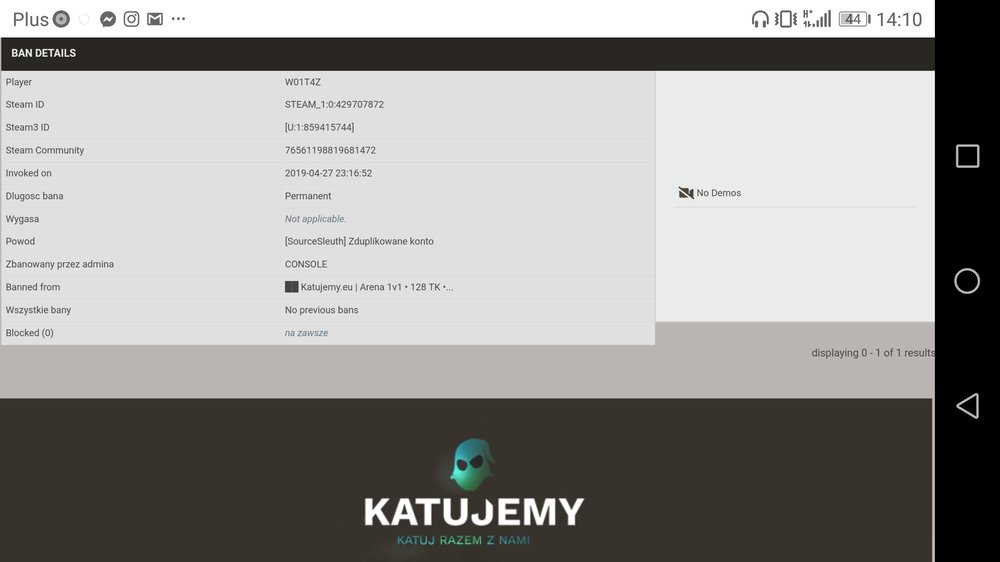This screenshot has height=562, width=1000.
Task: Tap the round icon next to Plus
Action: click(61, 19)
